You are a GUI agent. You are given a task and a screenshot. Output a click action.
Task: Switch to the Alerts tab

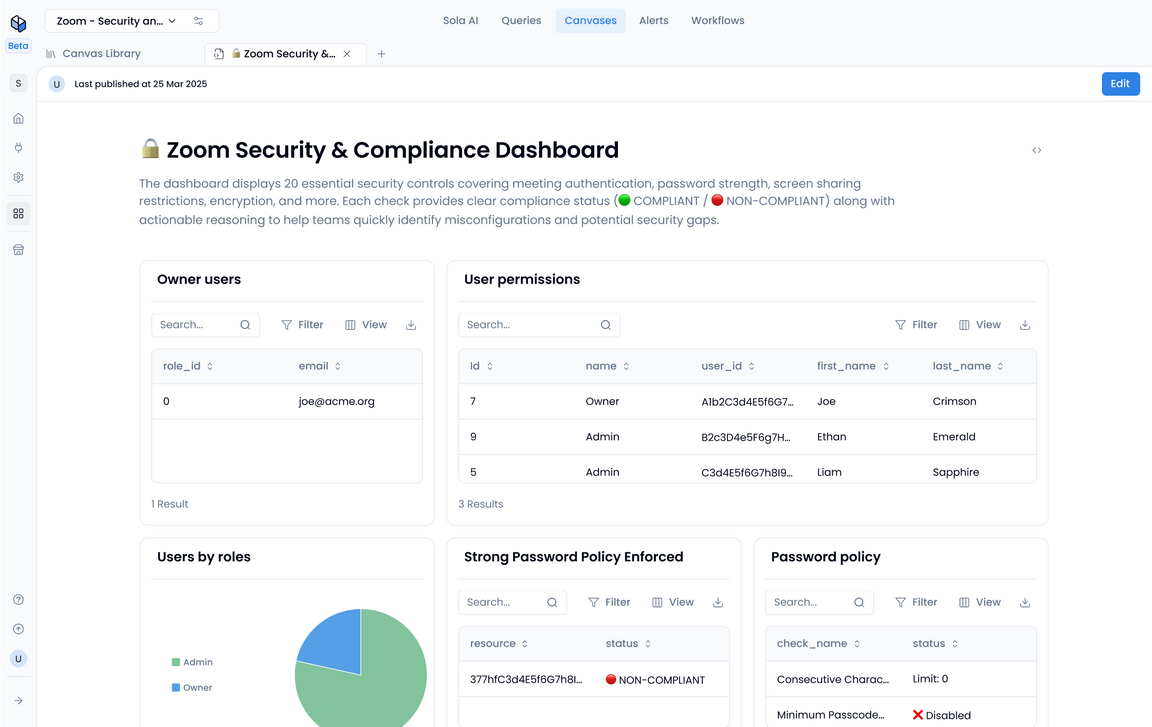tap(654, 21)
